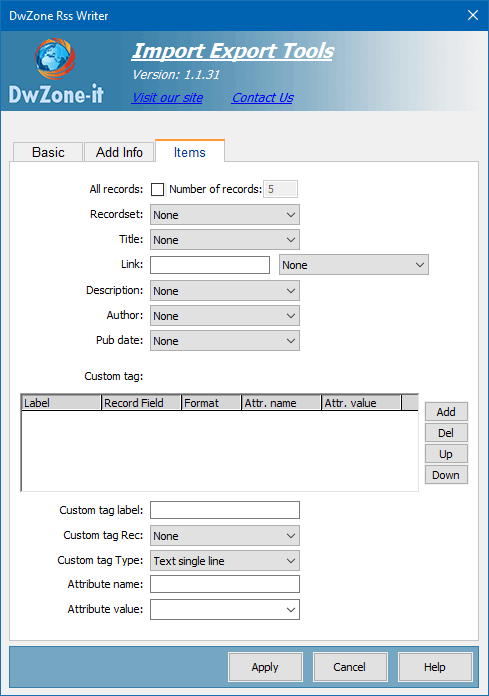Focus the Custom tag label field
This screenshot has width=489, height=696.
coord(225,510)
